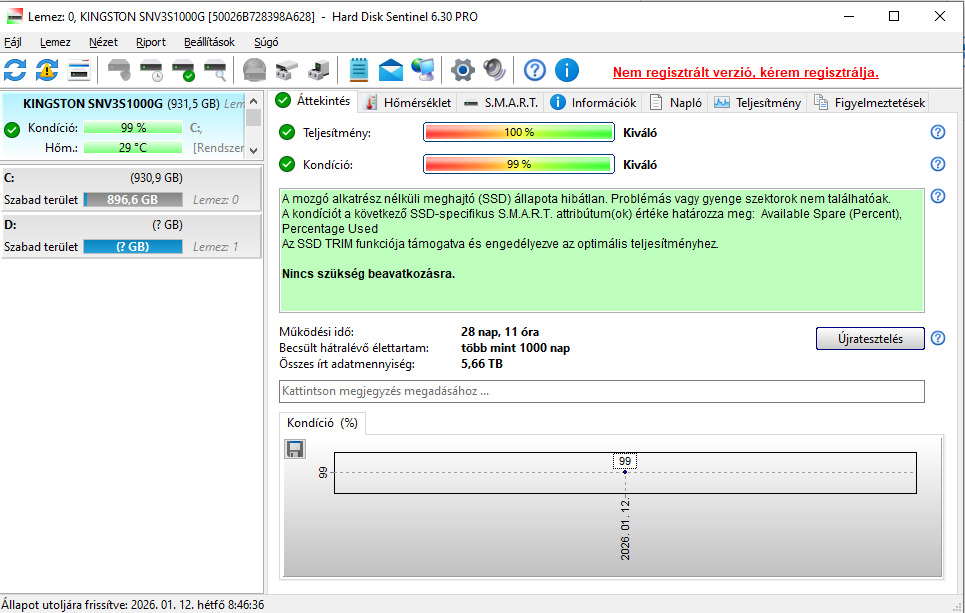Click the disk with green checkmark icon
This screenshot has height=613, width=965.
click(183, 70)
